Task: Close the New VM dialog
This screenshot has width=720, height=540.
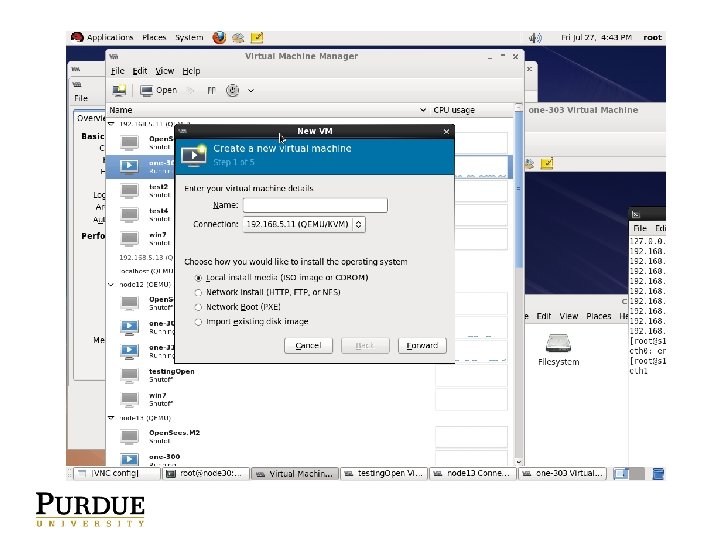Action: point(446,132)
